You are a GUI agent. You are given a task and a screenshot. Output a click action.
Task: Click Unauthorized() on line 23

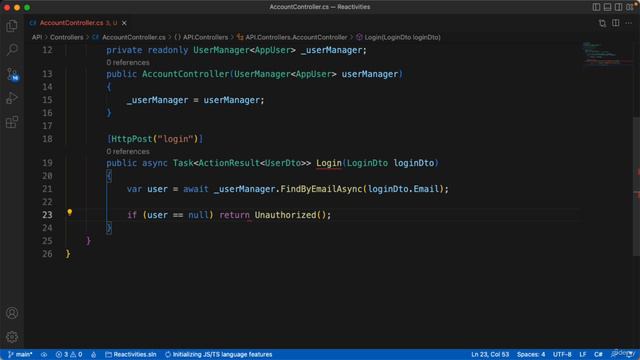pos(290,215)
